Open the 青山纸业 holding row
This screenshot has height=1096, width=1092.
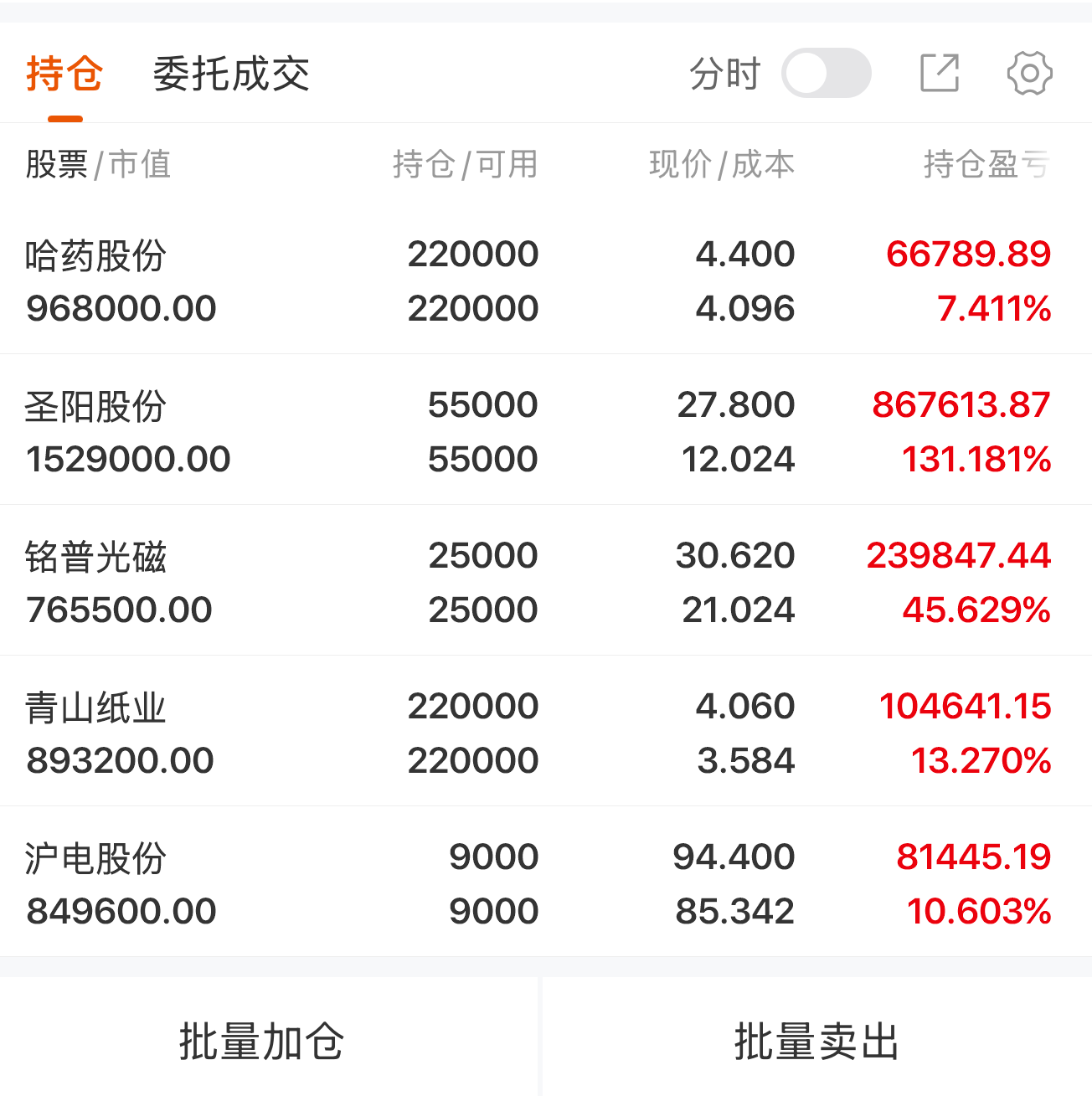pyautogui.click(x=546, y=732)
